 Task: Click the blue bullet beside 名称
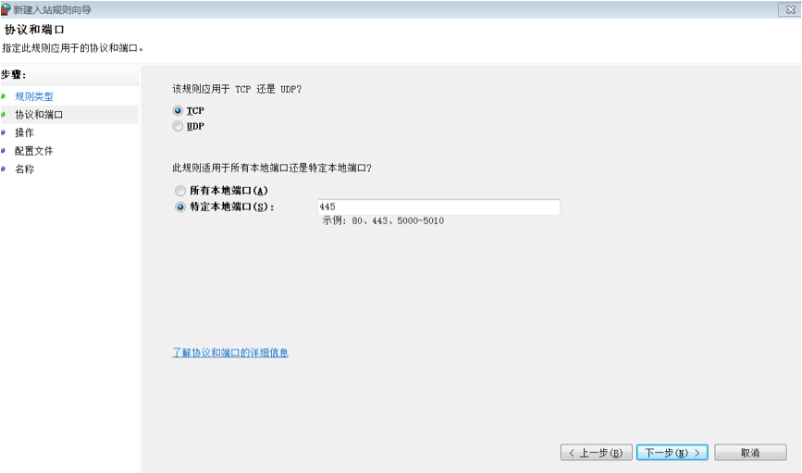[4, 169]
